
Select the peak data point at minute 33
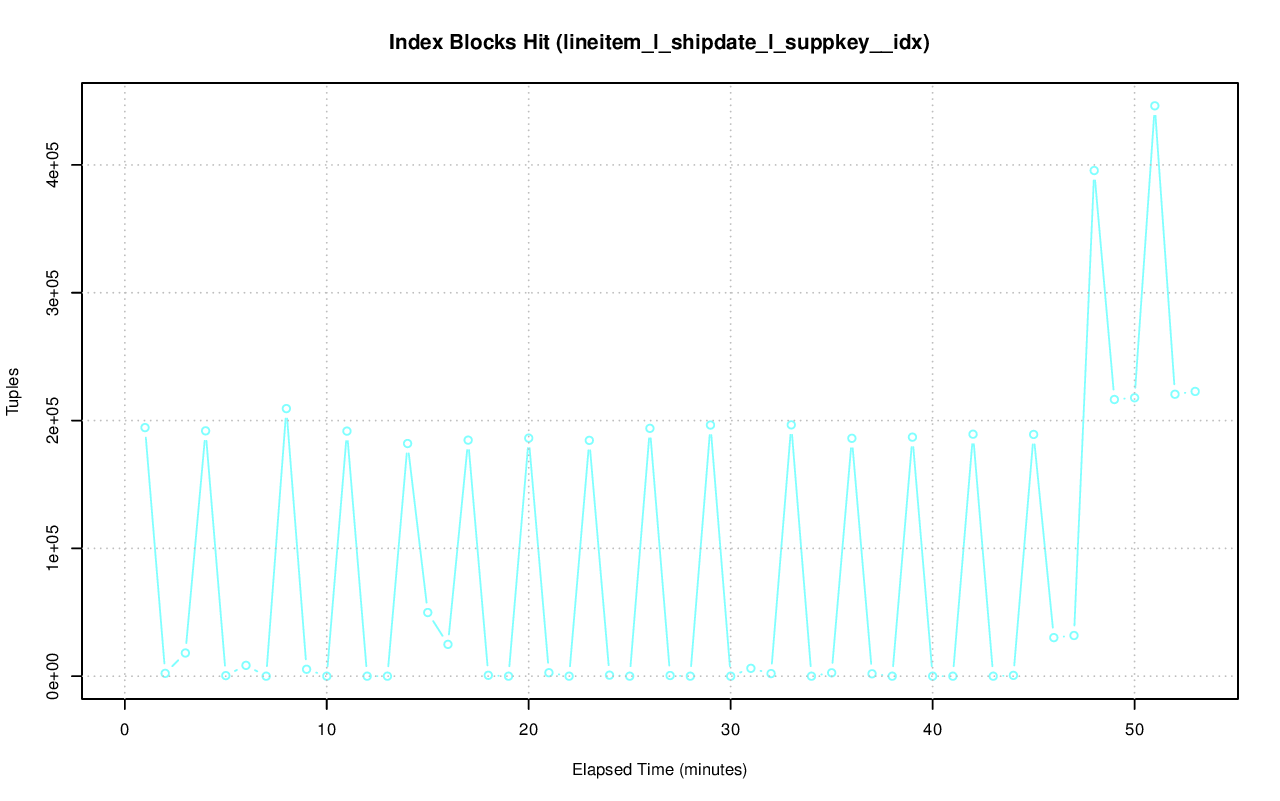click(791, 425)
